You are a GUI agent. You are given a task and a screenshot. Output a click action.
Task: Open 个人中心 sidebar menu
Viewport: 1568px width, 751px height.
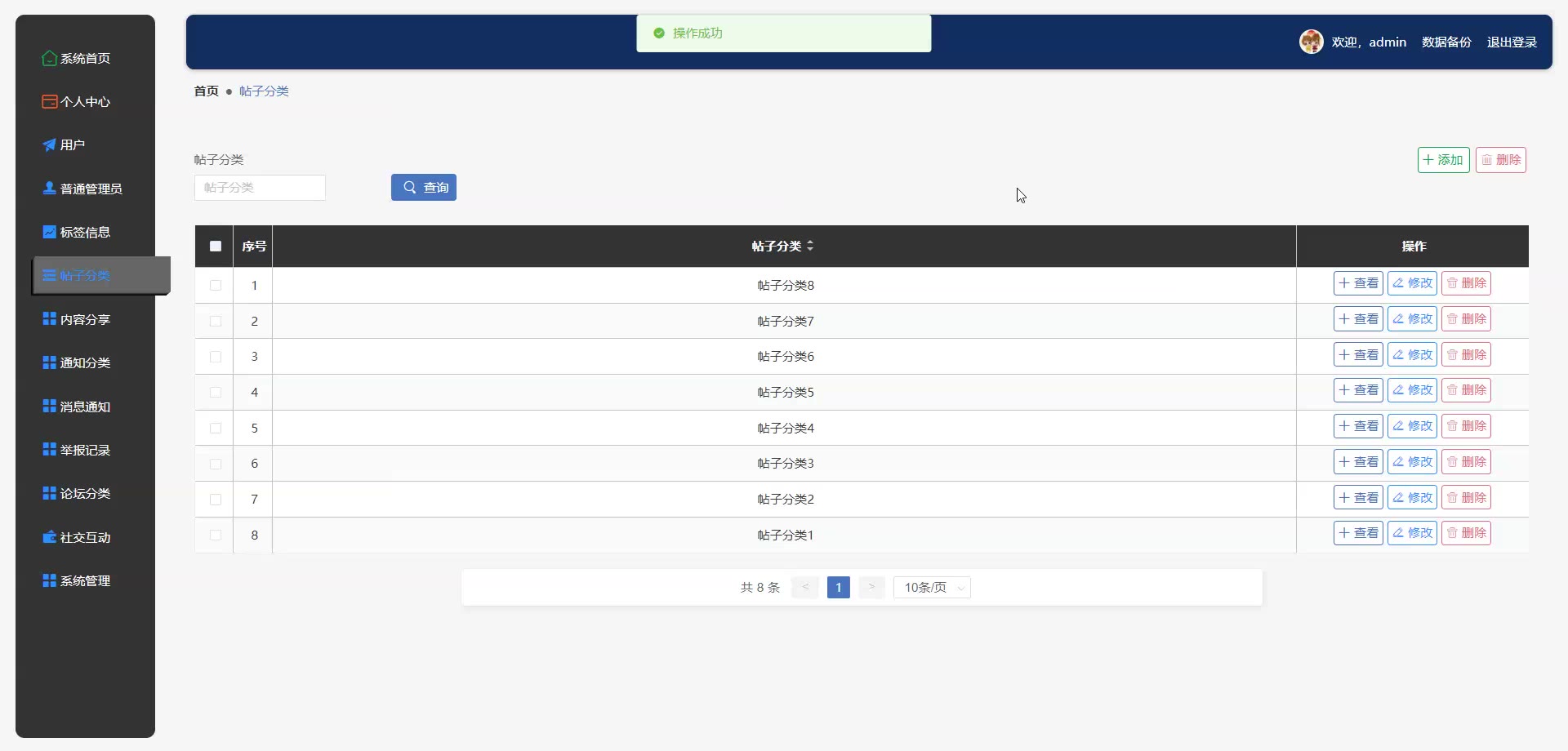tap(85, 101)
